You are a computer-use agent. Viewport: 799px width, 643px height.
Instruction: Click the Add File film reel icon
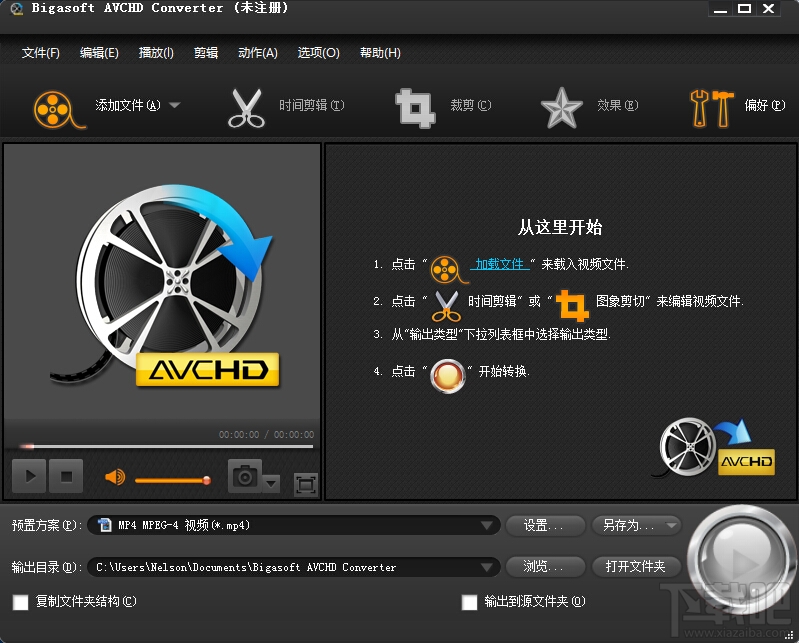coord(58,109)
